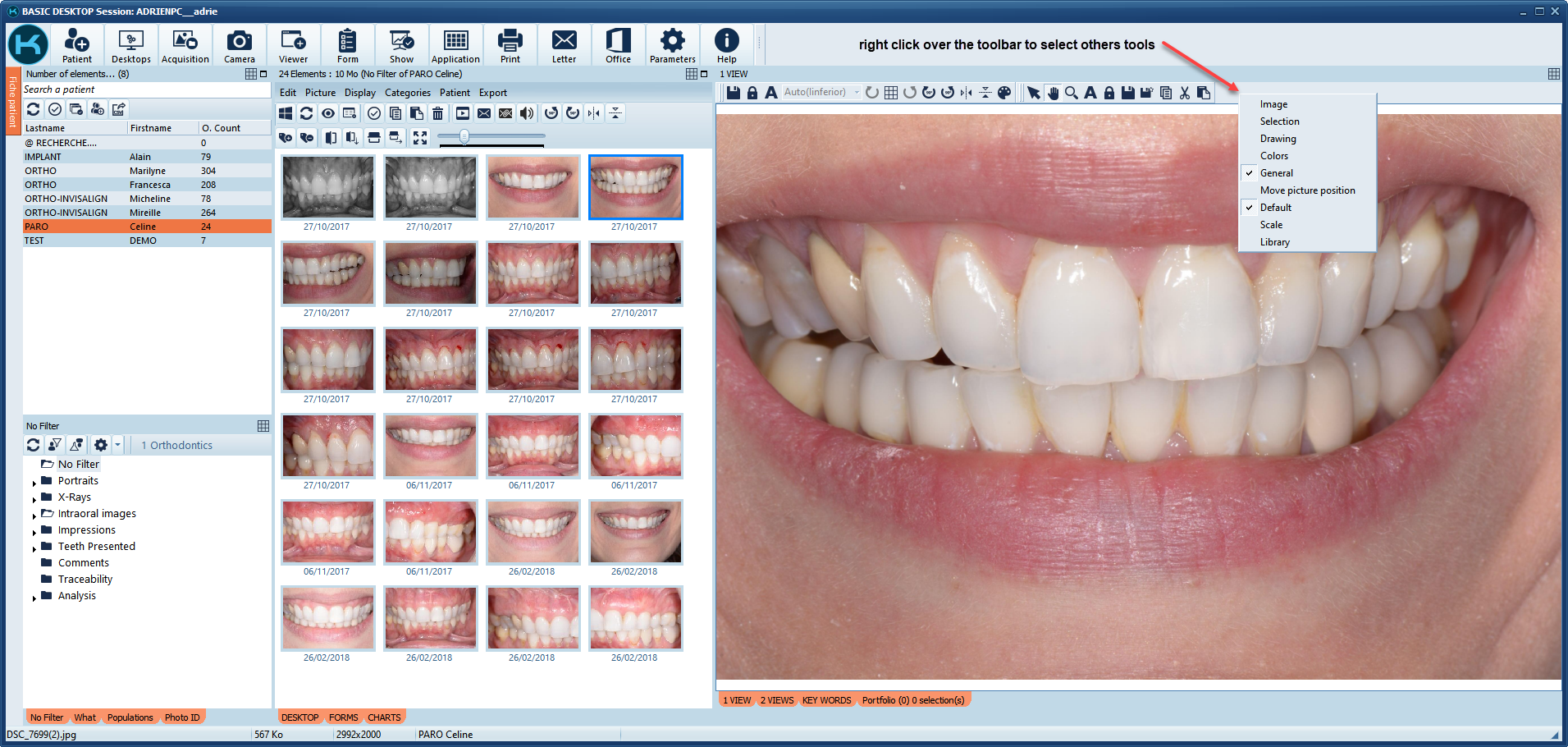This screenshot has width=1568, height=747.
Task: Click the 2 VIEWS button
Action: coord(776,699)
